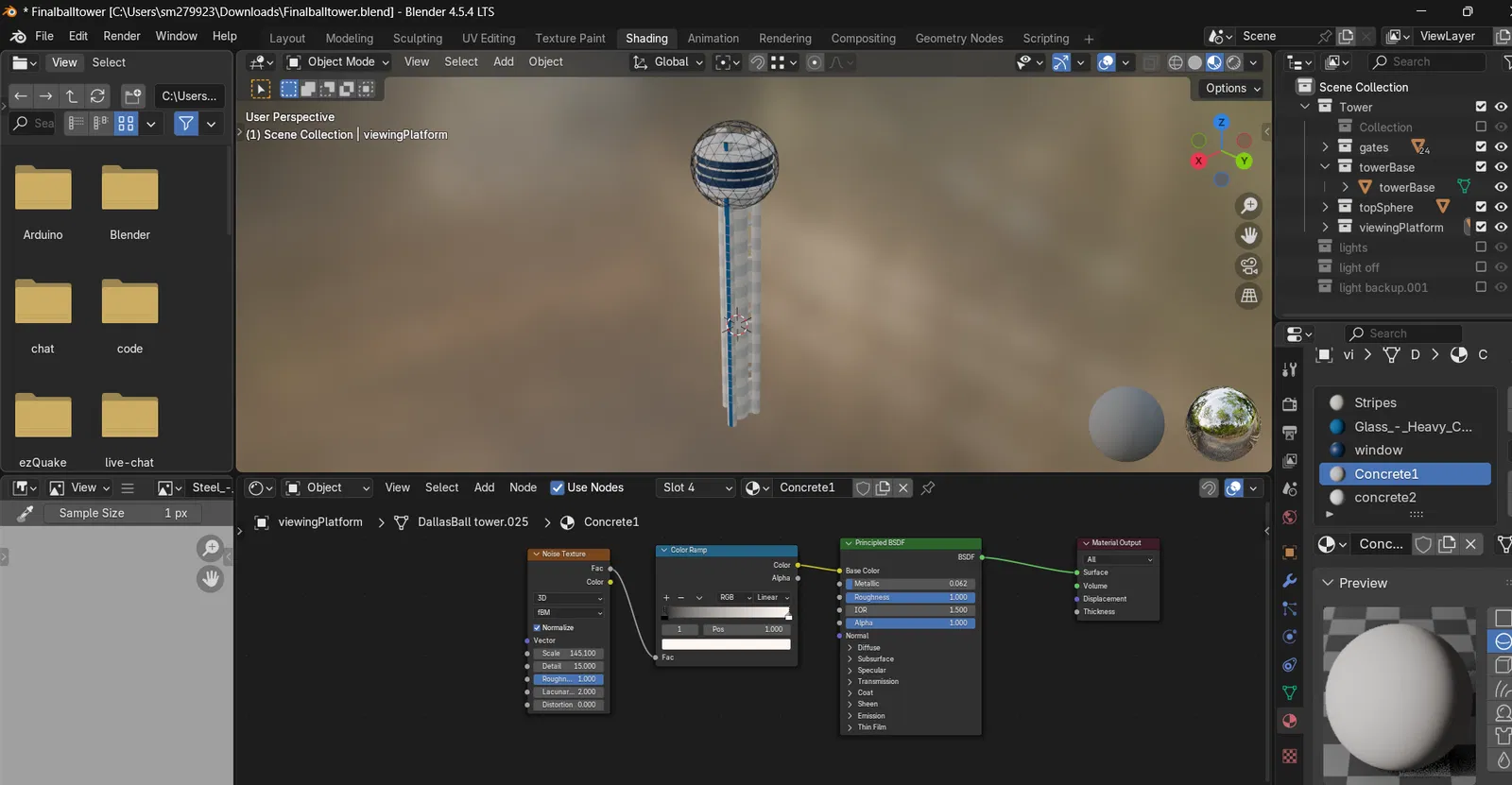
Task: Select the Stripes material slot
Action: pos(1375,403)
